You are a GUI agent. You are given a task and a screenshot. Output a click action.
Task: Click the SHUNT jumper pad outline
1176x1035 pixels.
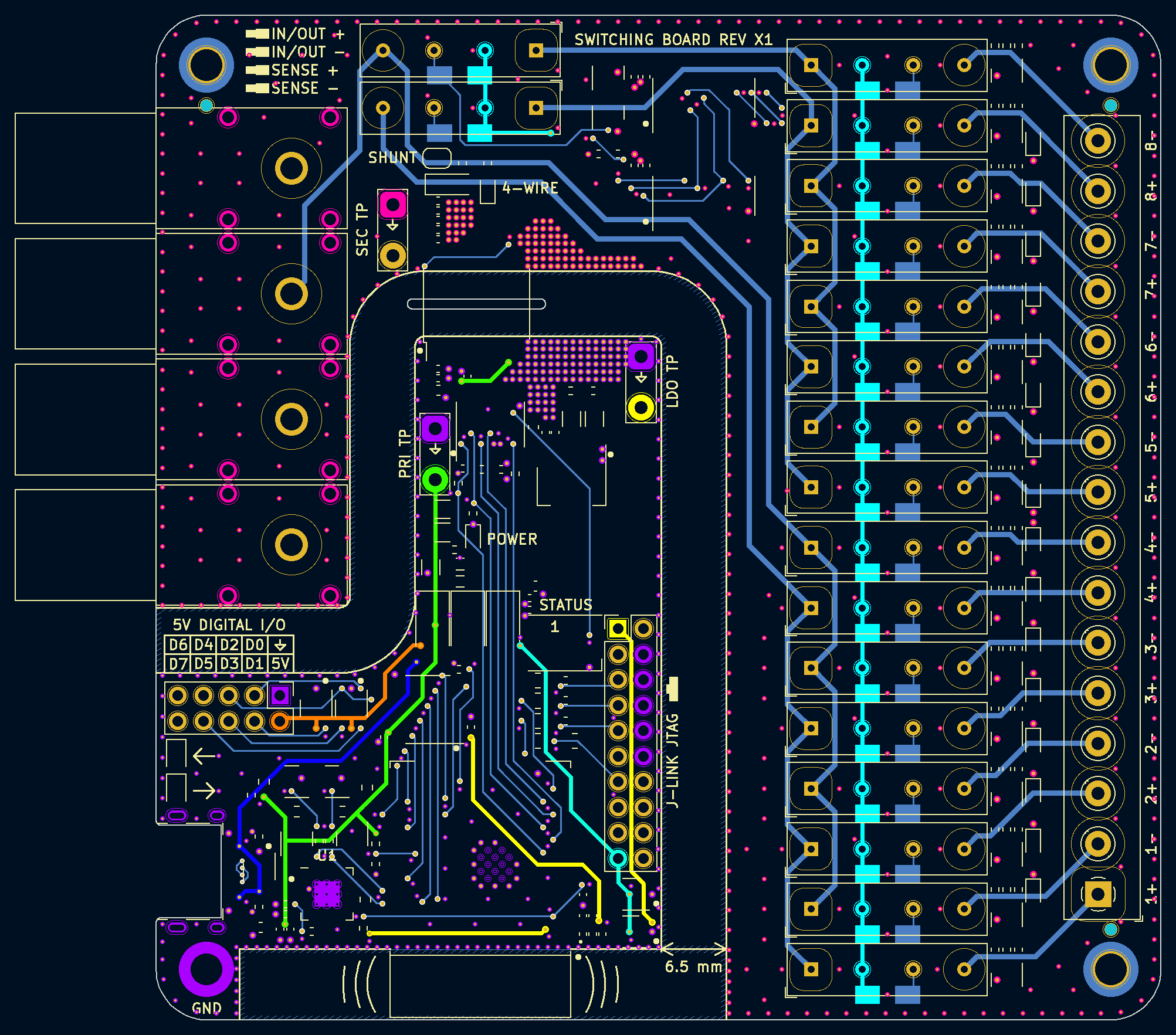(437, 158)
